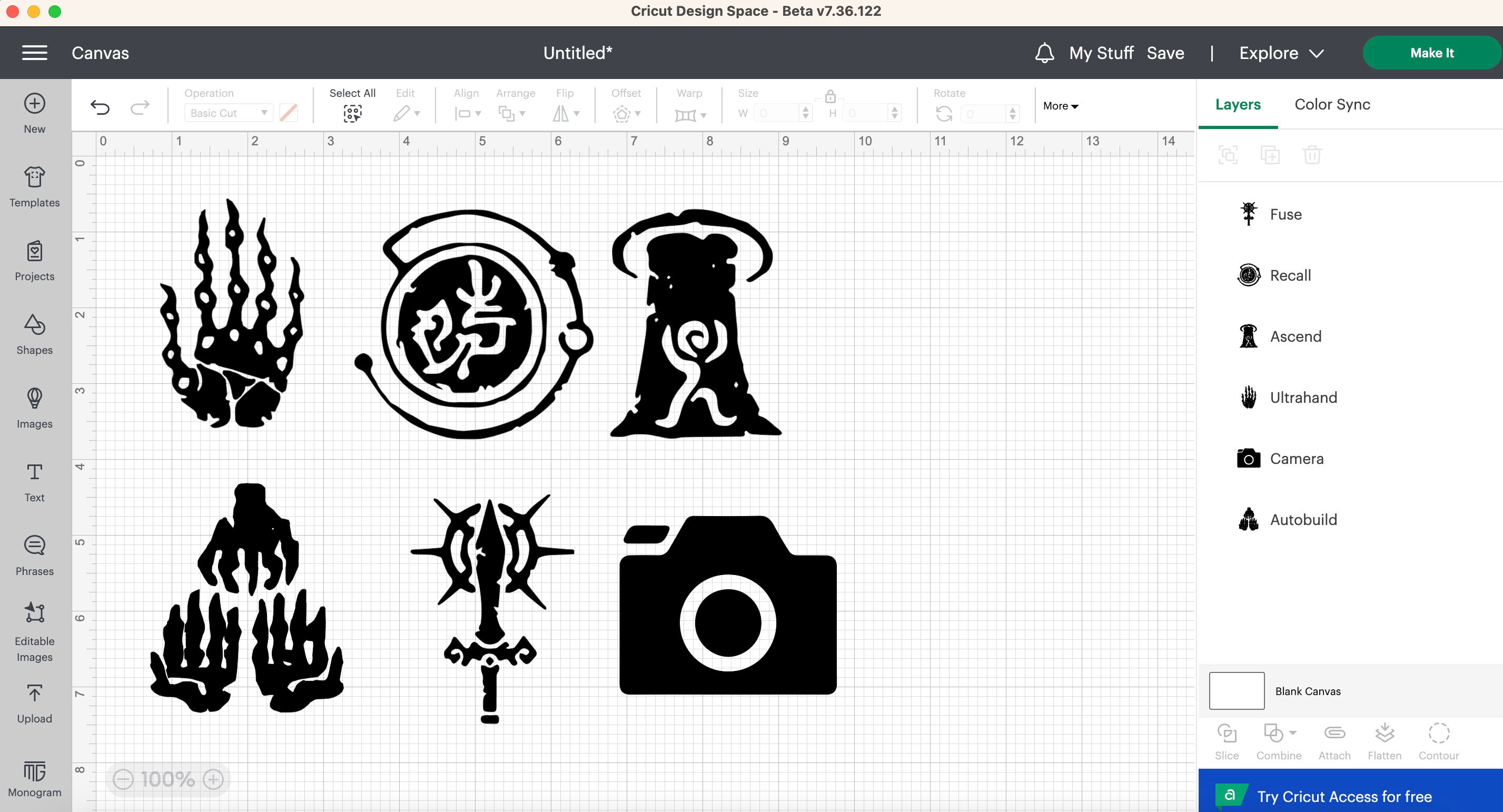The width and height of the screenshot is (1503, 812).
Task: Expand the More menu
Action: coord(1061,106)
